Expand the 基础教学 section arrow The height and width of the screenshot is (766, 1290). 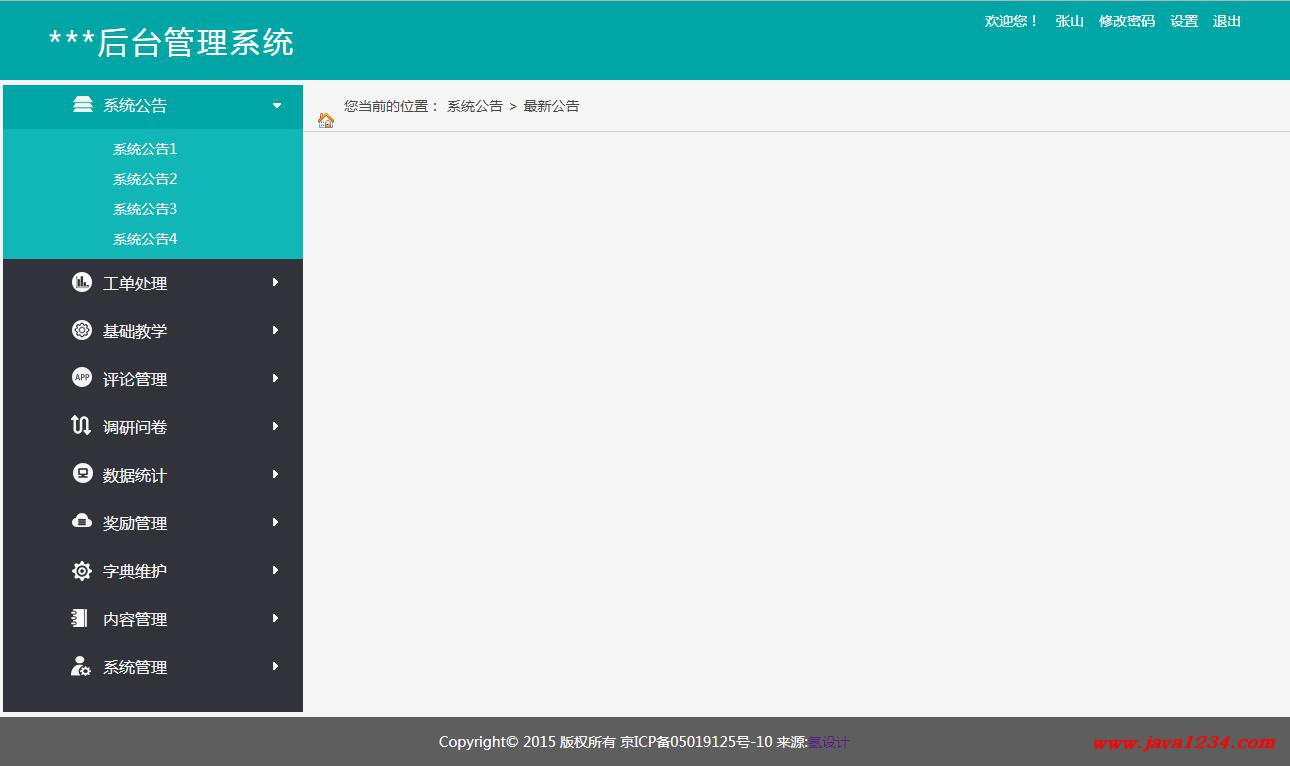pyautogui.click(x=275, y=330)
